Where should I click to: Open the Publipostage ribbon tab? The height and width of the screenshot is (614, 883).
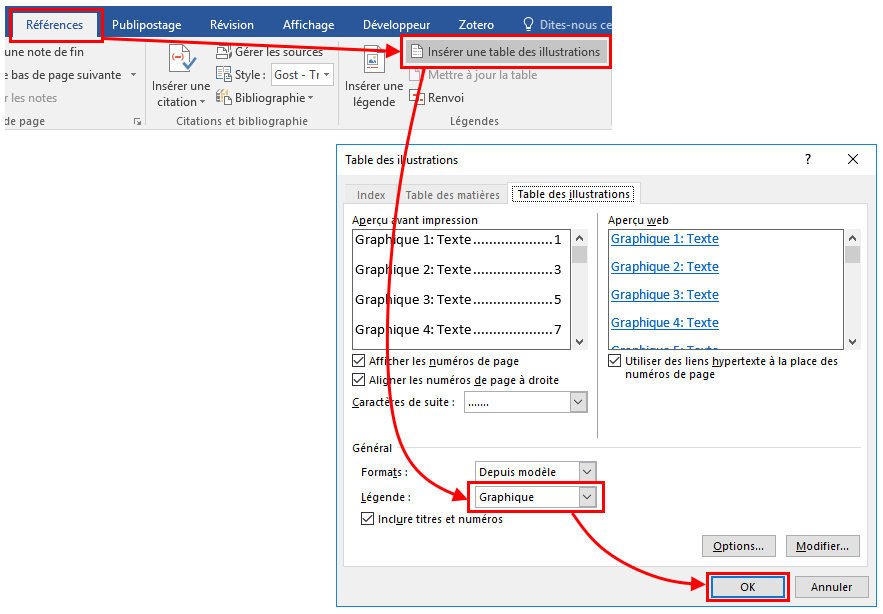tap(147, 25)
